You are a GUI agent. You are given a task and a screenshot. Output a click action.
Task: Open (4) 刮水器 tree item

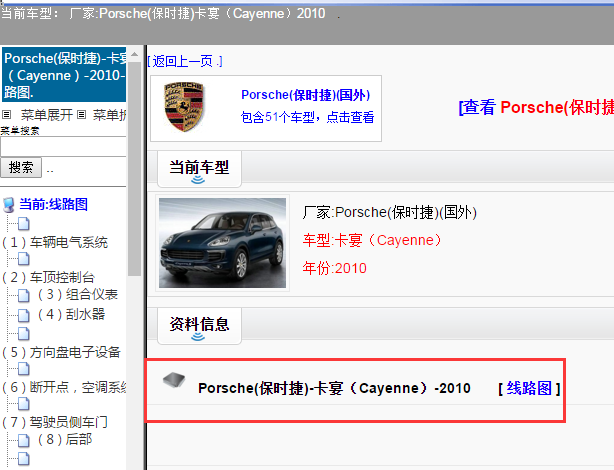point(71,314)
